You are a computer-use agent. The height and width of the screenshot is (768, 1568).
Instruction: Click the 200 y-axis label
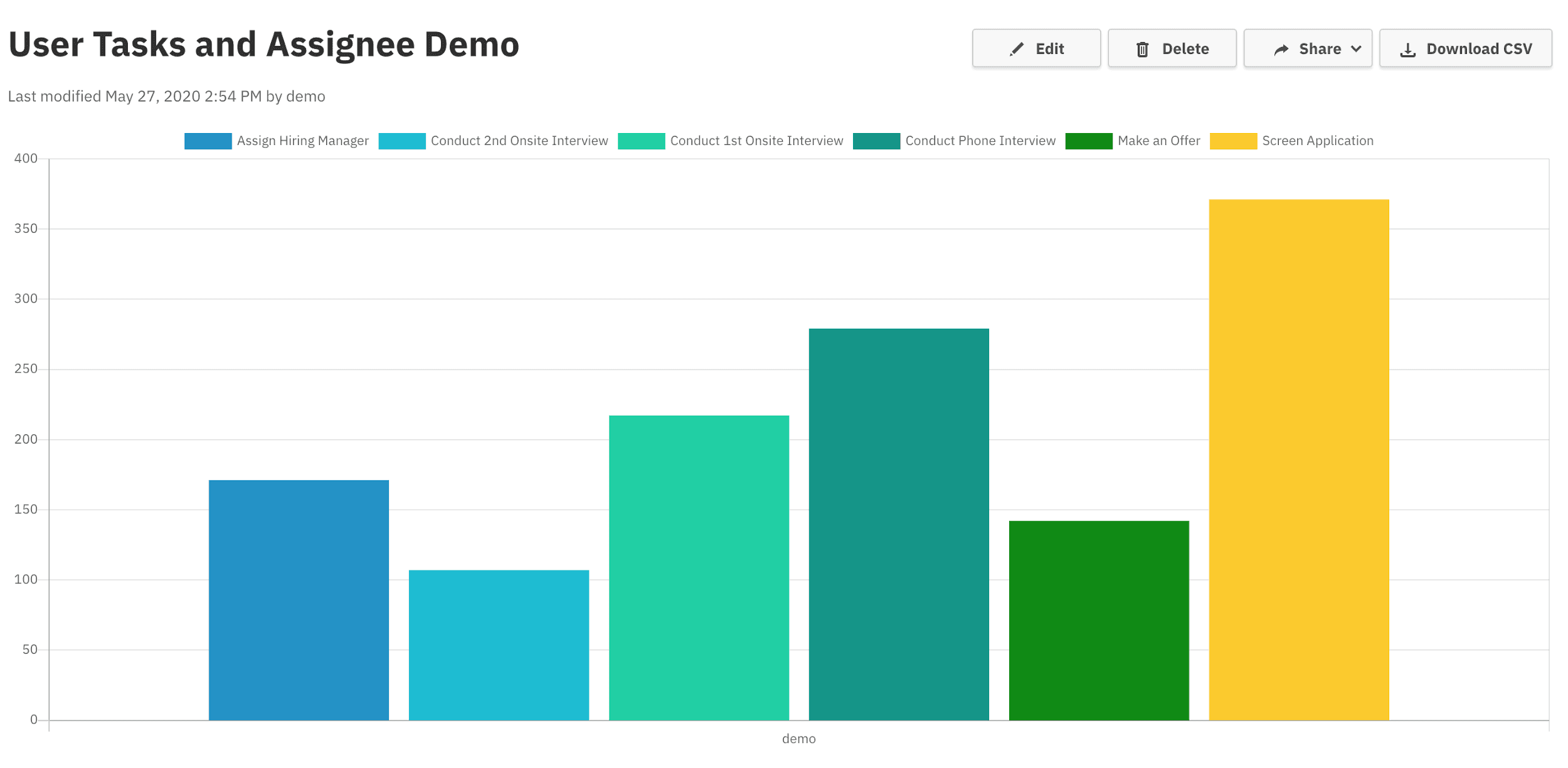click(x=26, y=440)
